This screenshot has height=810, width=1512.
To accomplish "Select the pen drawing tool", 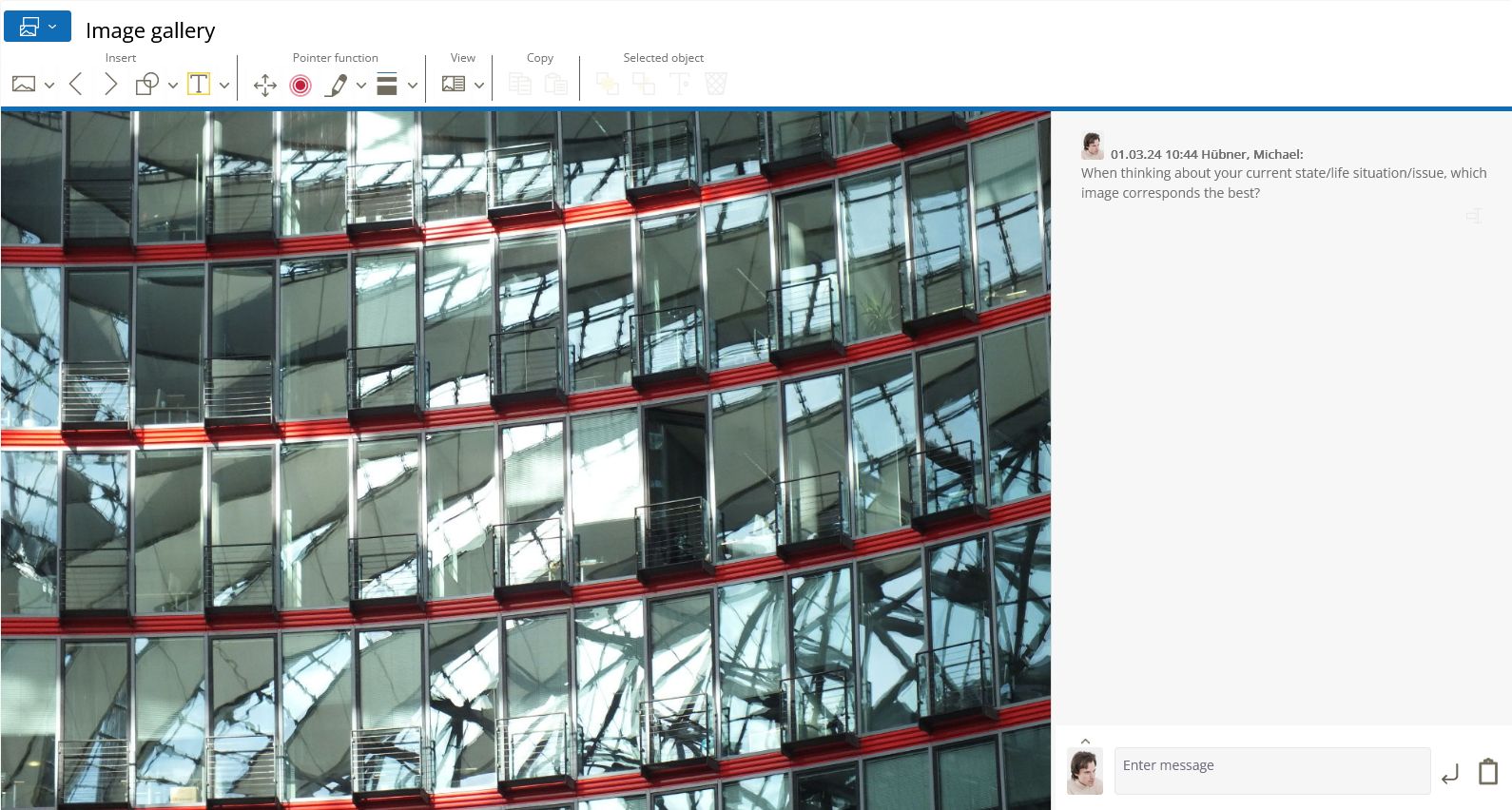I will 336,86.
